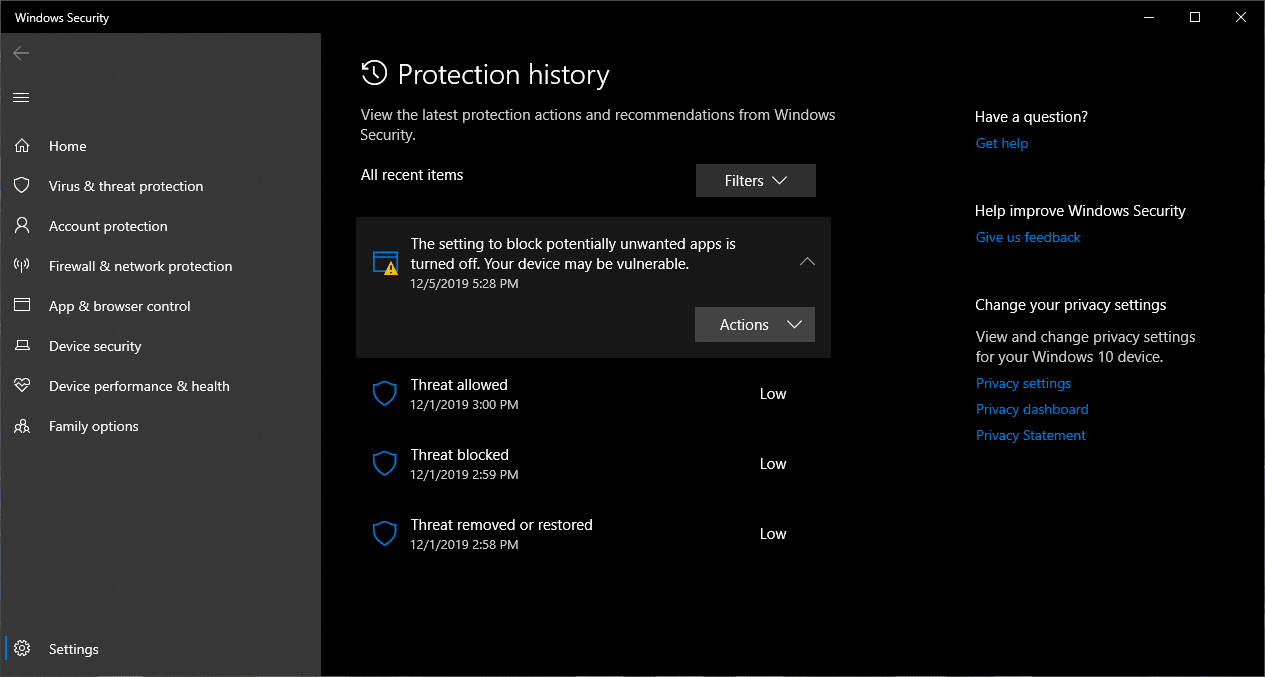Click the Family options people icon
Image resolution: width=1265 pixels, height=677 pixels.
click(21, 426)
